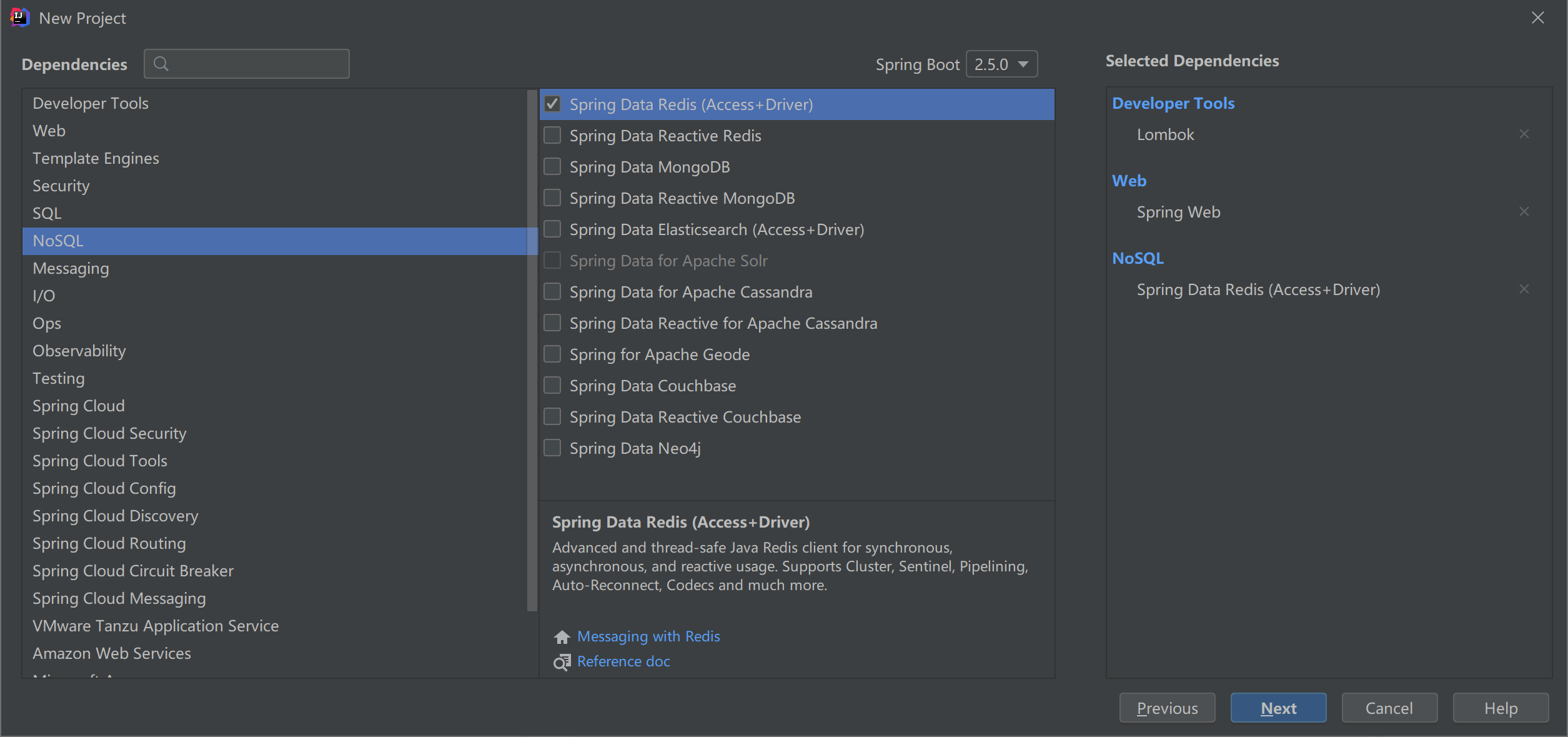Click the Cancel button

pyautogui.click(x=1389, y=708)
